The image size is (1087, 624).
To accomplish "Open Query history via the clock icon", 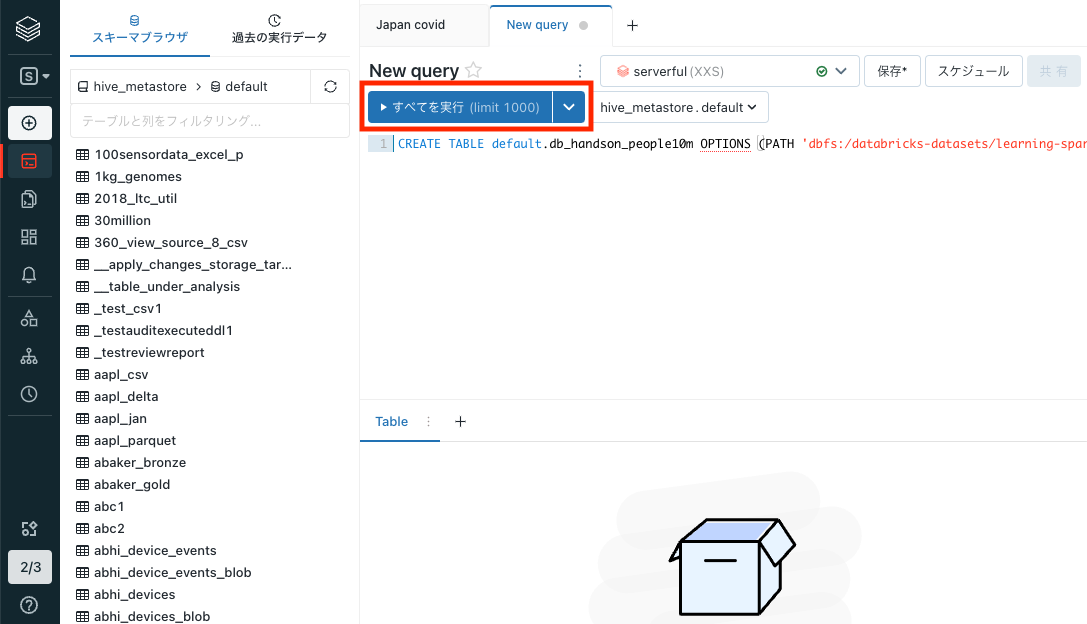I will (x=27, y=394).
